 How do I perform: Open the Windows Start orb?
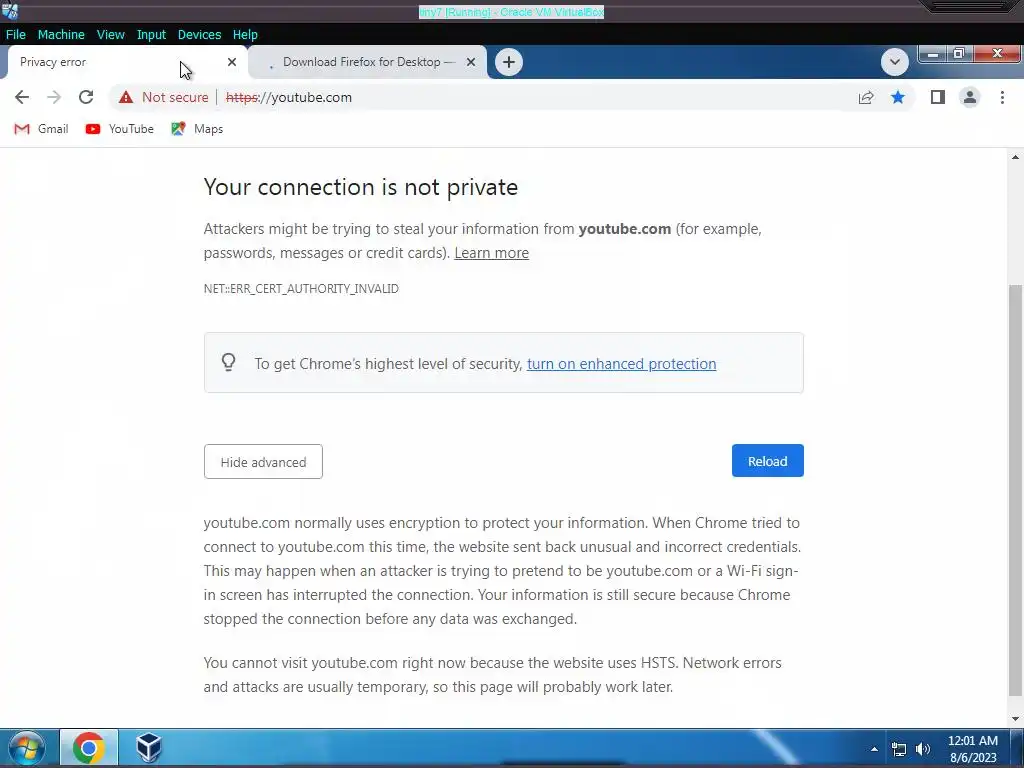tap(27, 748)
